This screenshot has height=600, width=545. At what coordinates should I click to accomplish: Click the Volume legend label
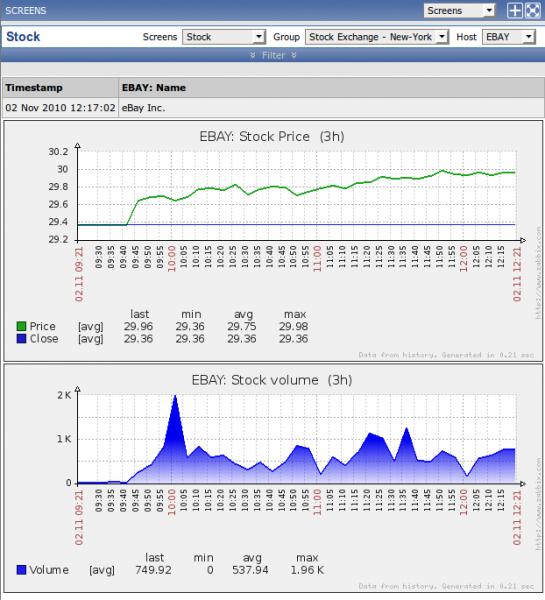49,570
